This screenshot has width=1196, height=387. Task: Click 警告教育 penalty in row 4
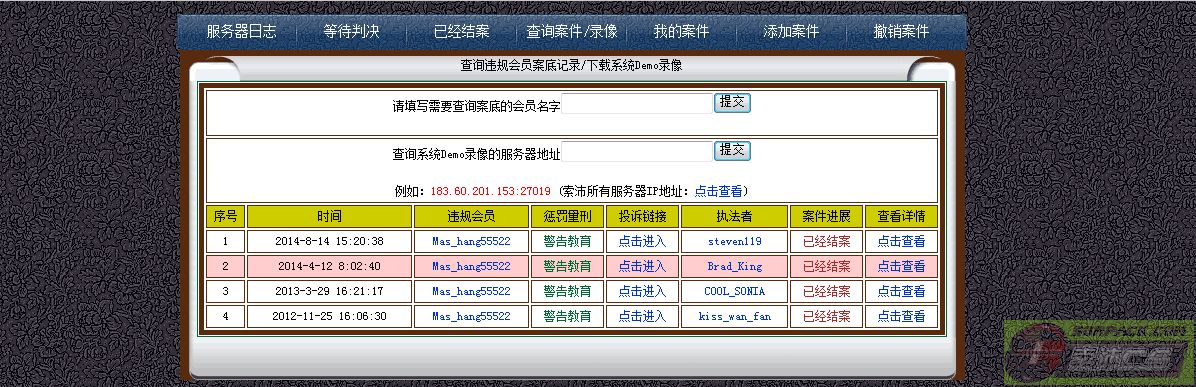pos(567,316)
